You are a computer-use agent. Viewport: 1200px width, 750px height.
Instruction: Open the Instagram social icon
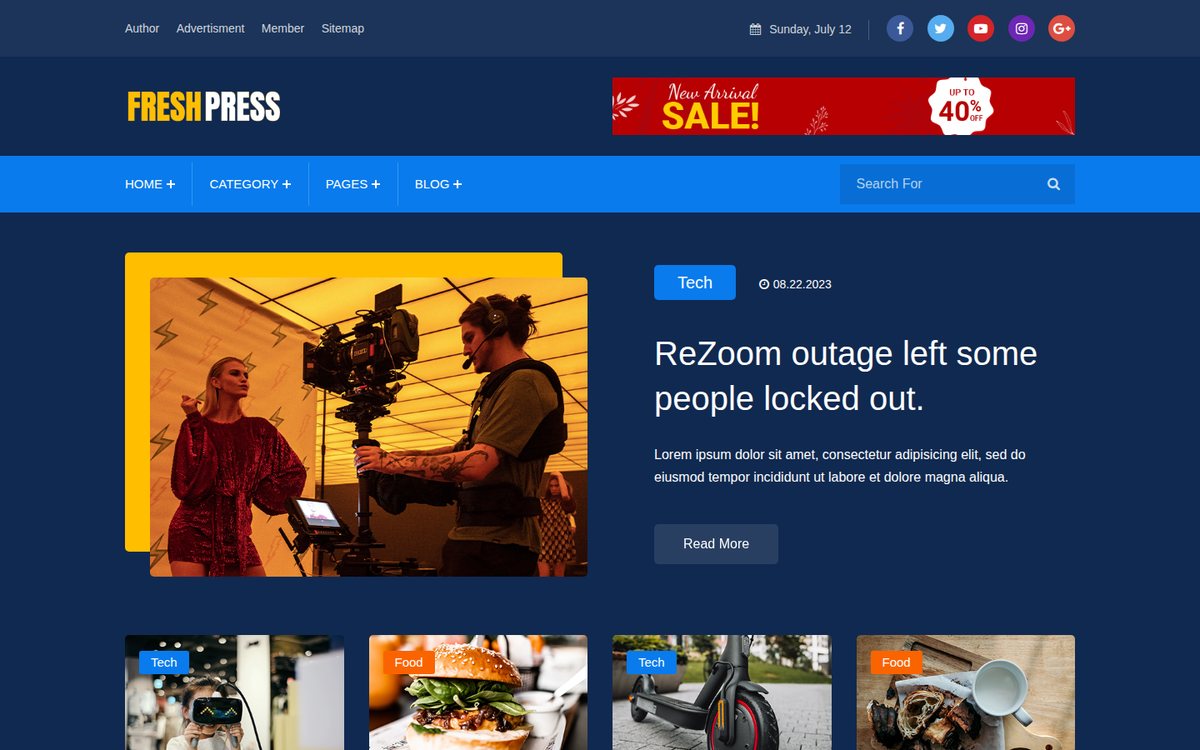[1021, 29]
